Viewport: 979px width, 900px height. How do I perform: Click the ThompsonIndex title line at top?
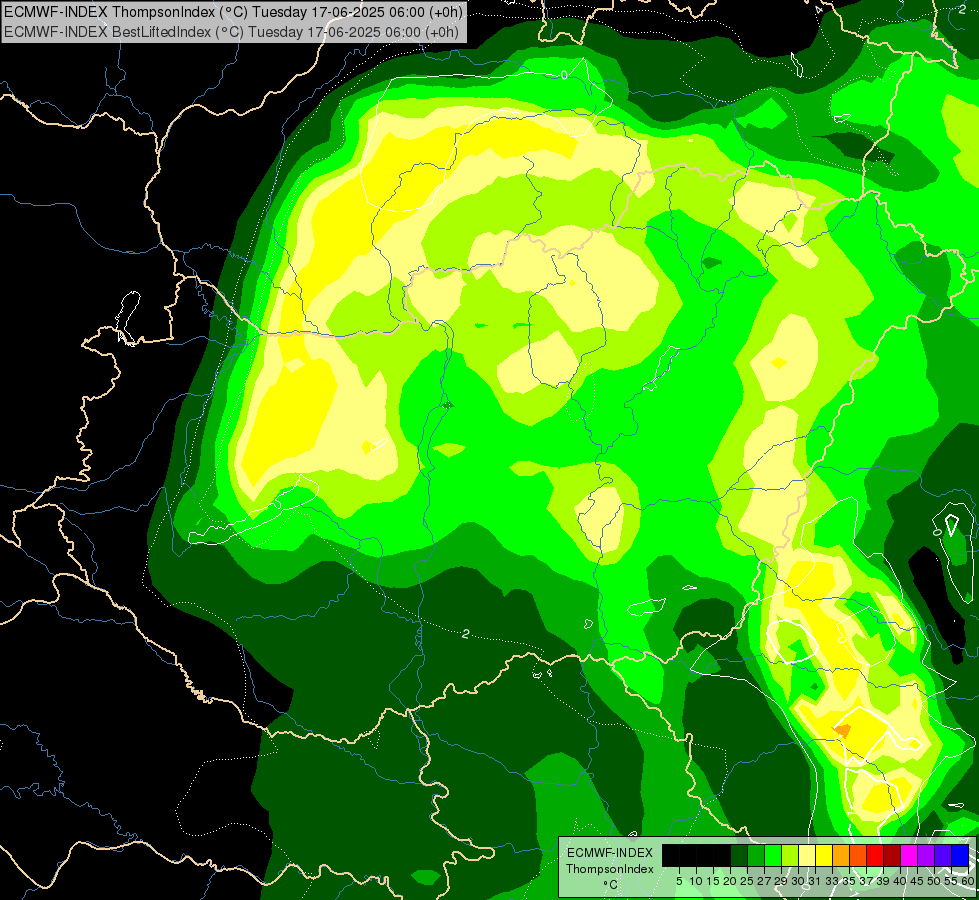234,12
